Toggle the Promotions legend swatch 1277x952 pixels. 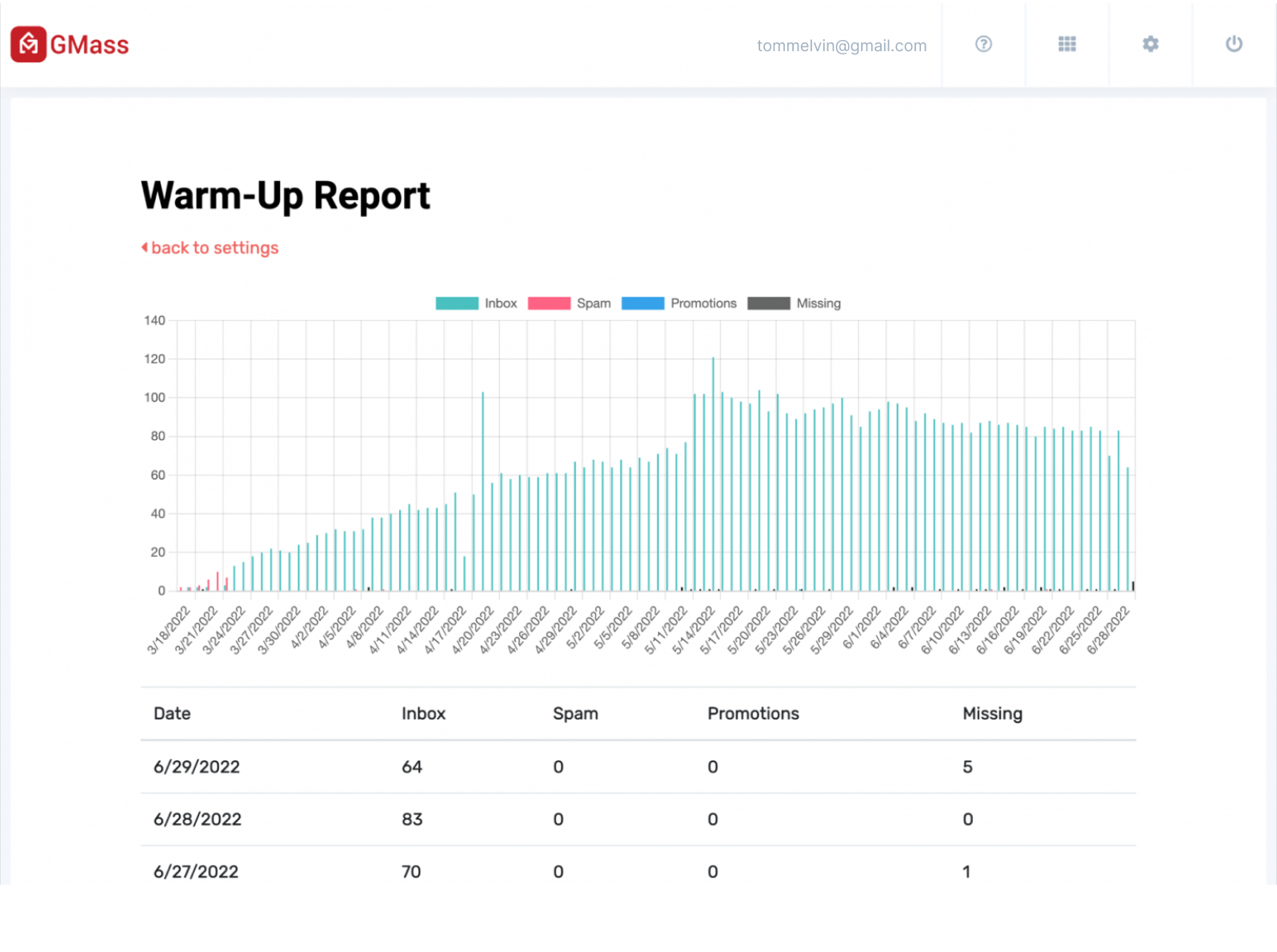(x=643, y=303)
